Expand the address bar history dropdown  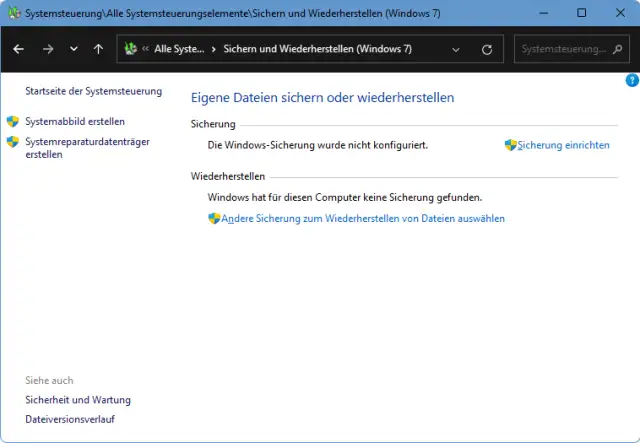(457, 49)
